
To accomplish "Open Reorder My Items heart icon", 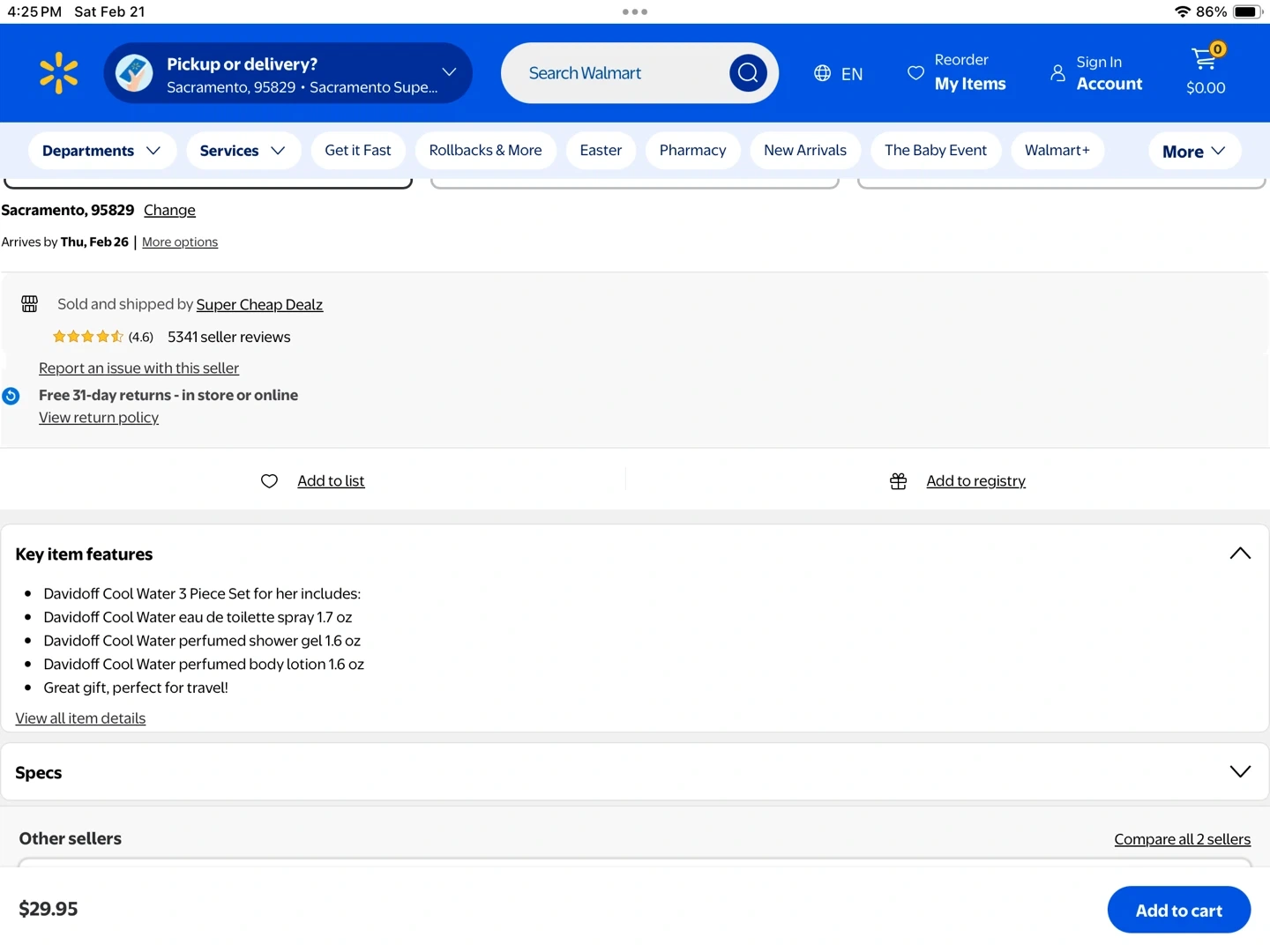I will pos(915,73).
